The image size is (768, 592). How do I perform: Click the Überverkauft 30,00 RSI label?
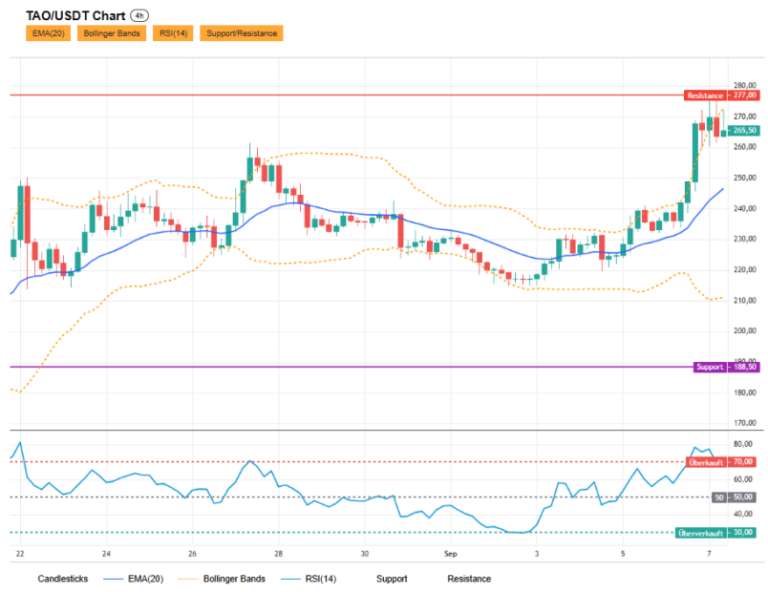(x=715, y=533)
